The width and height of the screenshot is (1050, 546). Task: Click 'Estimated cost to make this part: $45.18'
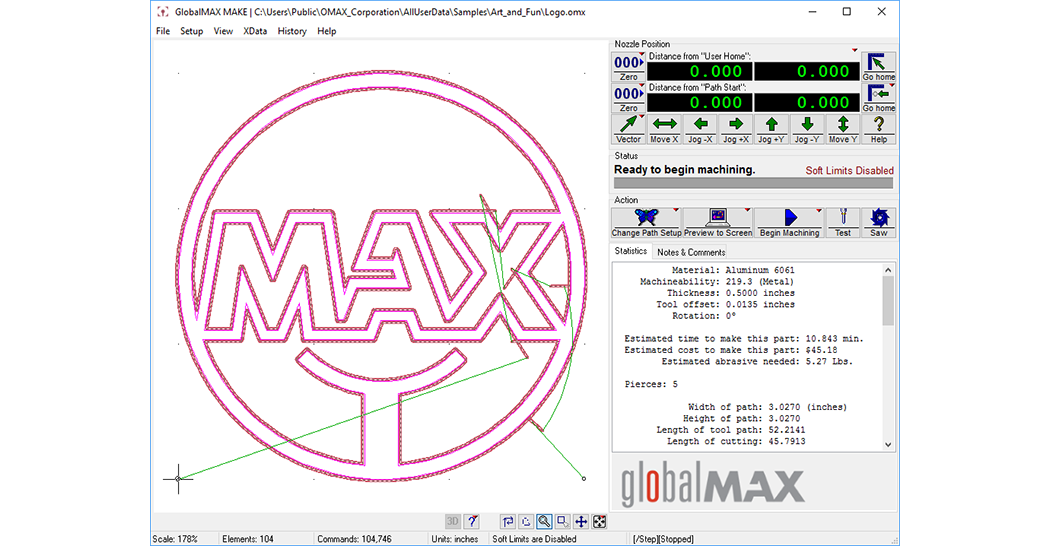pyautogui.click(x=731, y=350)
